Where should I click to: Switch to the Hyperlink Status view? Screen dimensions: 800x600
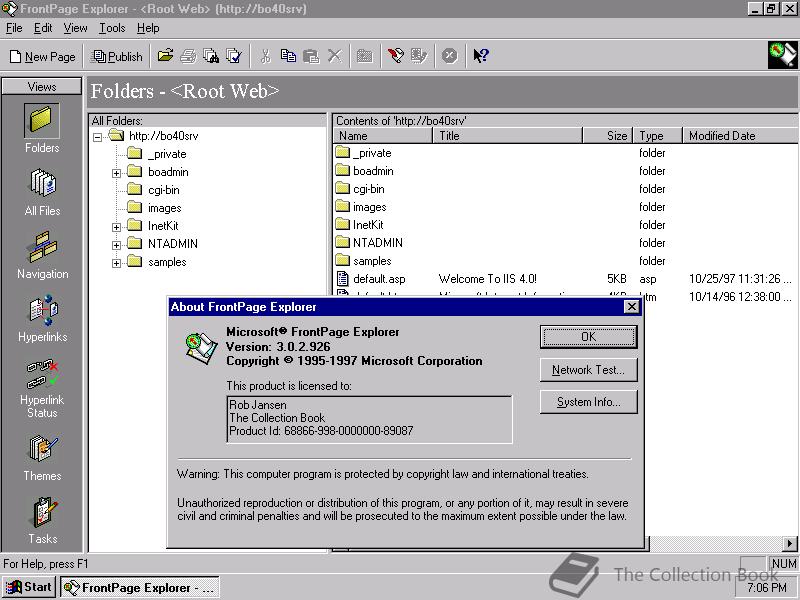pyautogui.click(x=42, y=388)
